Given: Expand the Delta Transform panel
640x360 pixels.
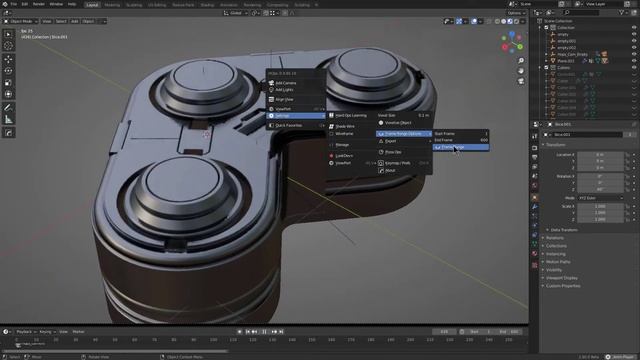Looking at the screenshot, I should [564, 230].
